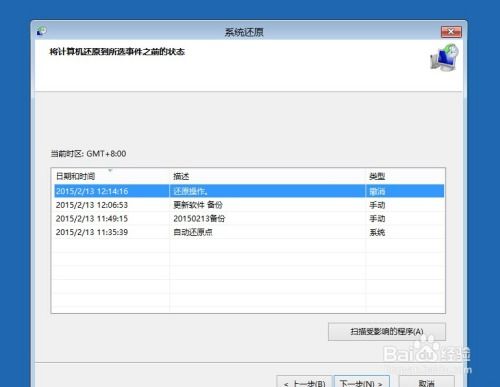Select the 更新软件 备份 restore point
This screenshot has width=500, height=387.
tap(249, 205)
